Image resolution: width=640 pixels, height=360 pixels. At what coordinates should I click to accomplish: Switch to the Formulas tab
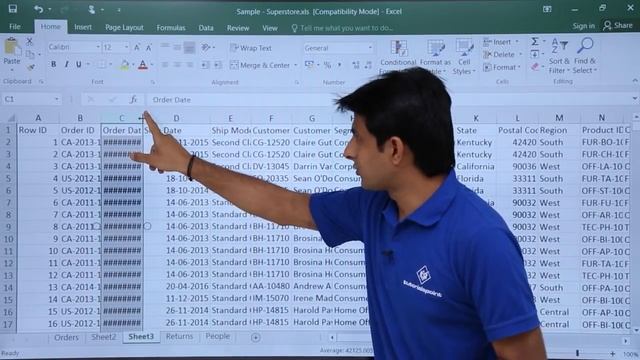[171, 27]
